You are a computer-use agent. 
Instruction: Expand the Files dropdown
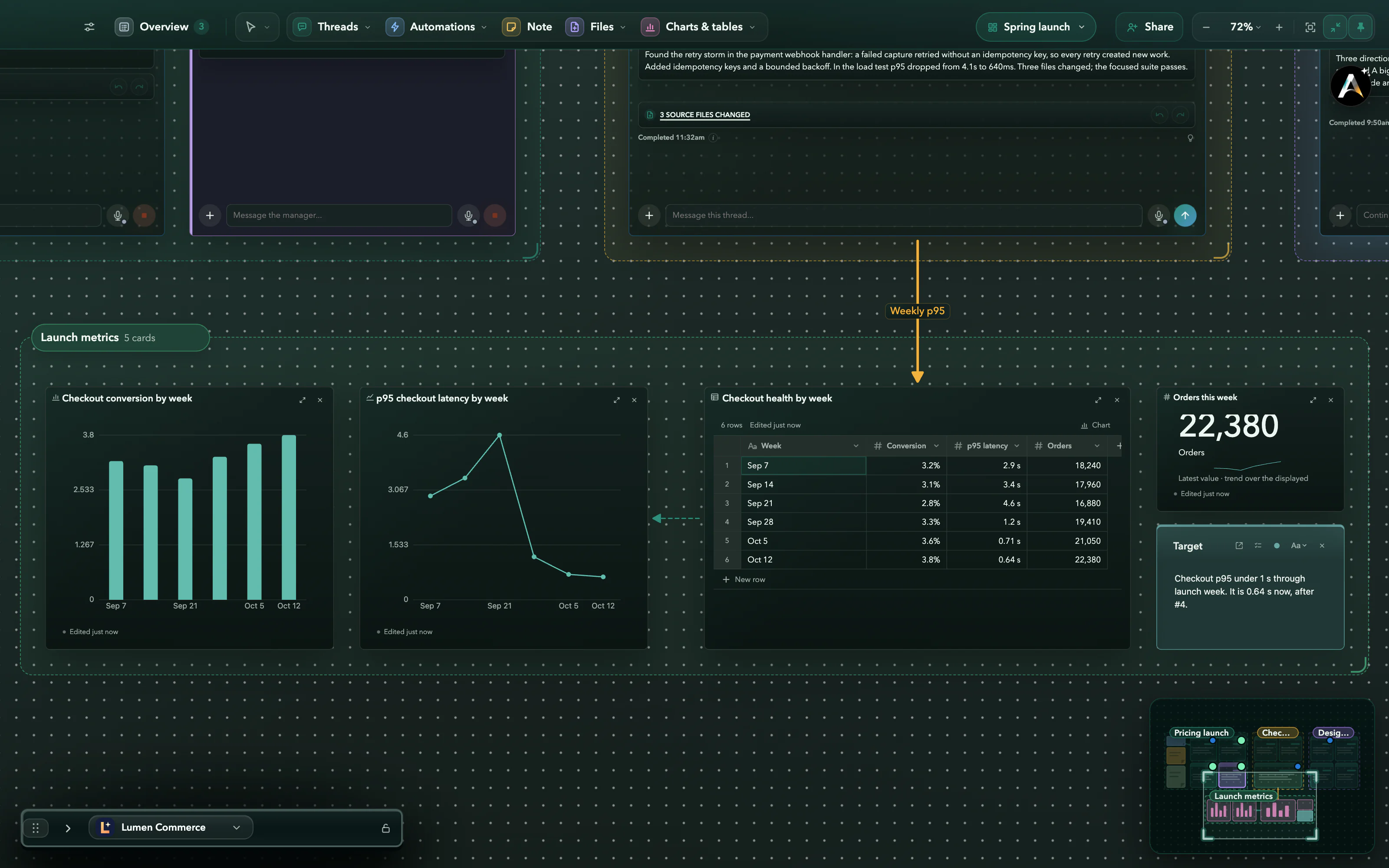[623, 27]
